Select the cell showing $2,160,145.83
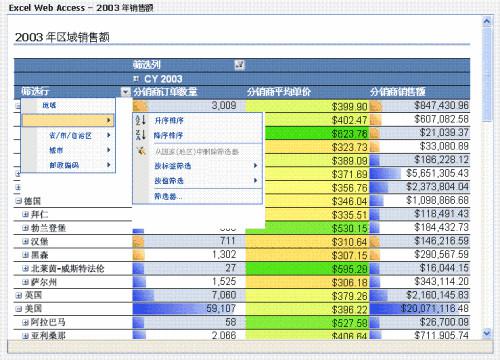This screenshot has height=360, width=500. (x=419, y=295)
